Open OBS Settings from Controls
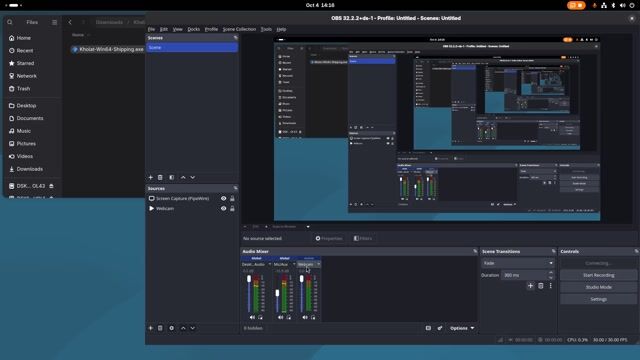 [598, 300]
